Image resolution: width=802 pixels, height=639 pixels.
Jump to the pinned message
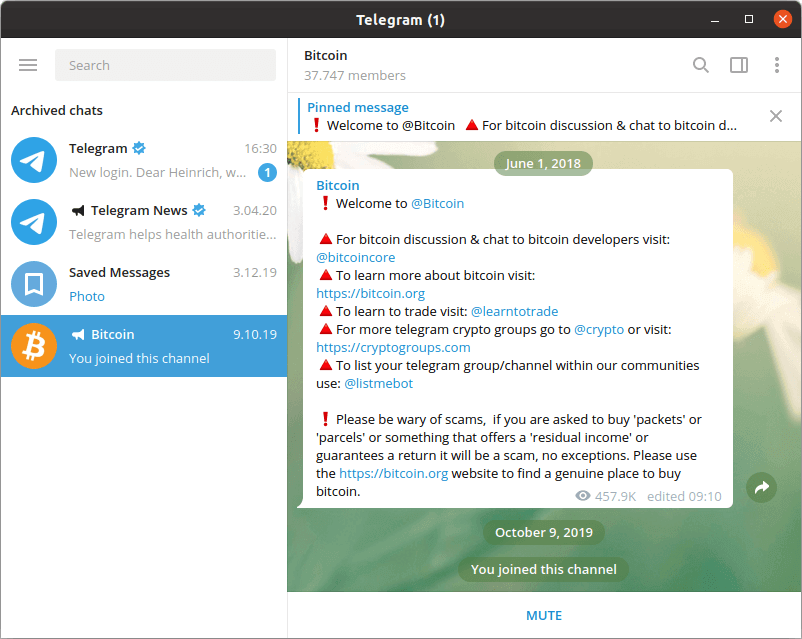coord(522,117)
